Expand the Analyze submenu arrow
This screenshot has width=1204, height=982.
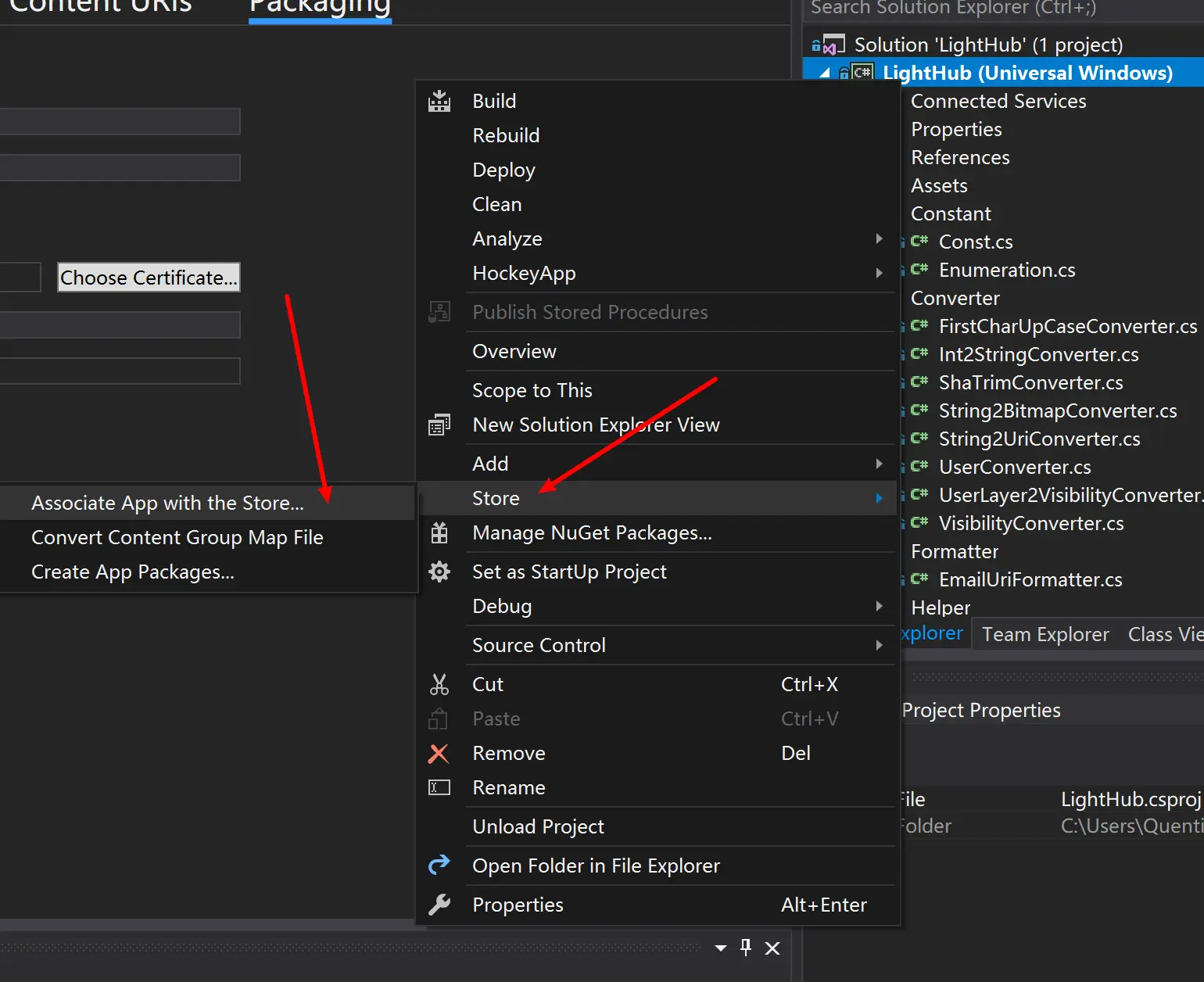879,238
